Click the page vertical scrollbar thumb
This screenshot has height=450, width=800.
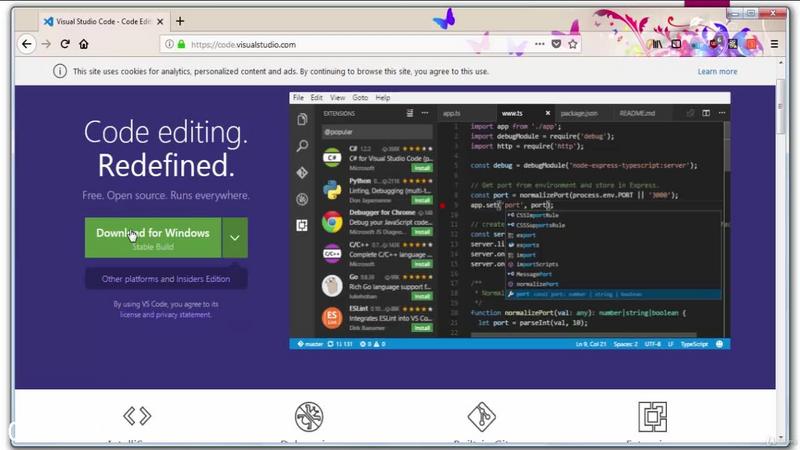(780, 108)
